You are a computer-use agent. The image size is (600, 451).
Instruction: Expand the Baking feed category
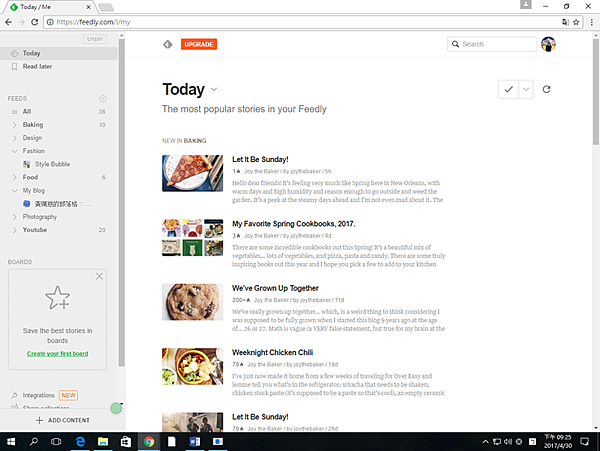[x=15, y=125]
